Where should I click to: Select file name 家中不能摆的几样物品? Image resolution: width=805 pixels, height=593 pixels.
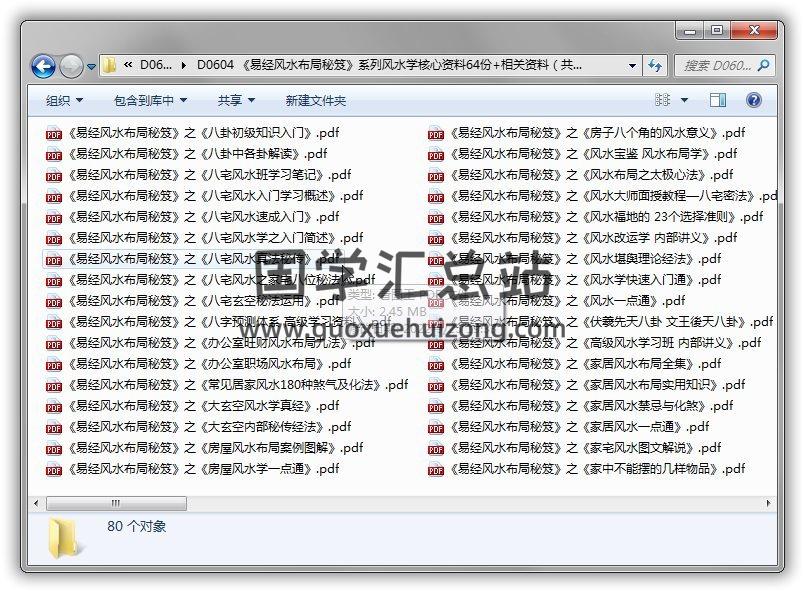coord(597,469)
